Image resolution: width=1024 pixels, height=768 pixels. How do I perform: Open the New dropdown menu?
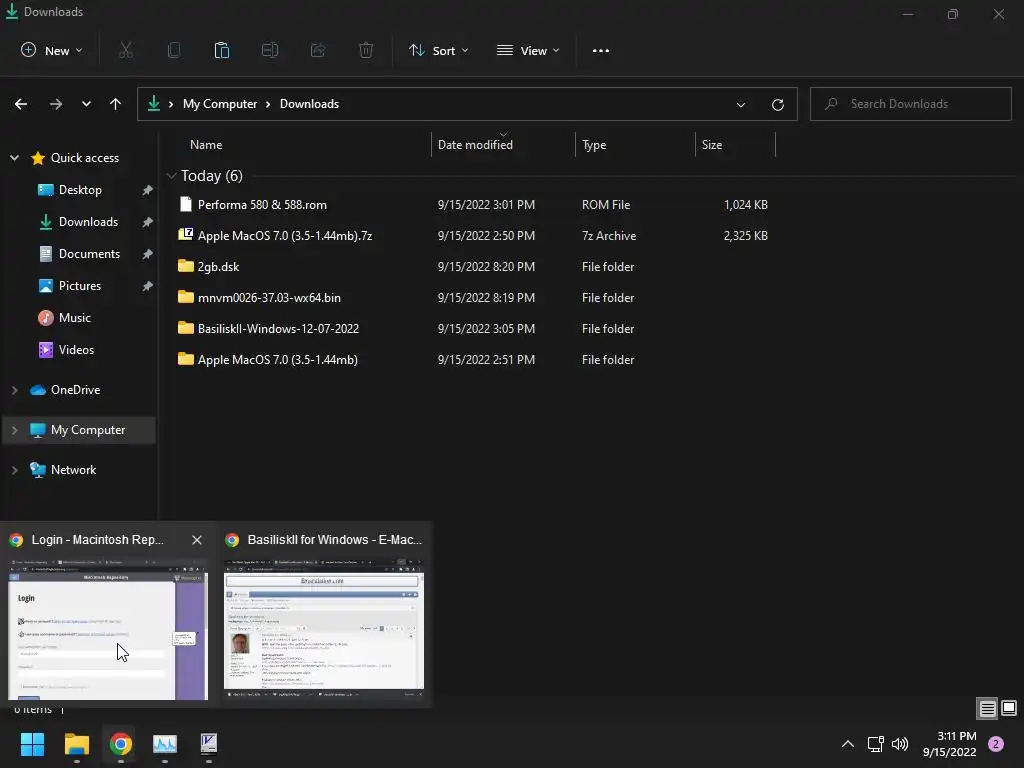pyautogui.click(x=52, y=50)
